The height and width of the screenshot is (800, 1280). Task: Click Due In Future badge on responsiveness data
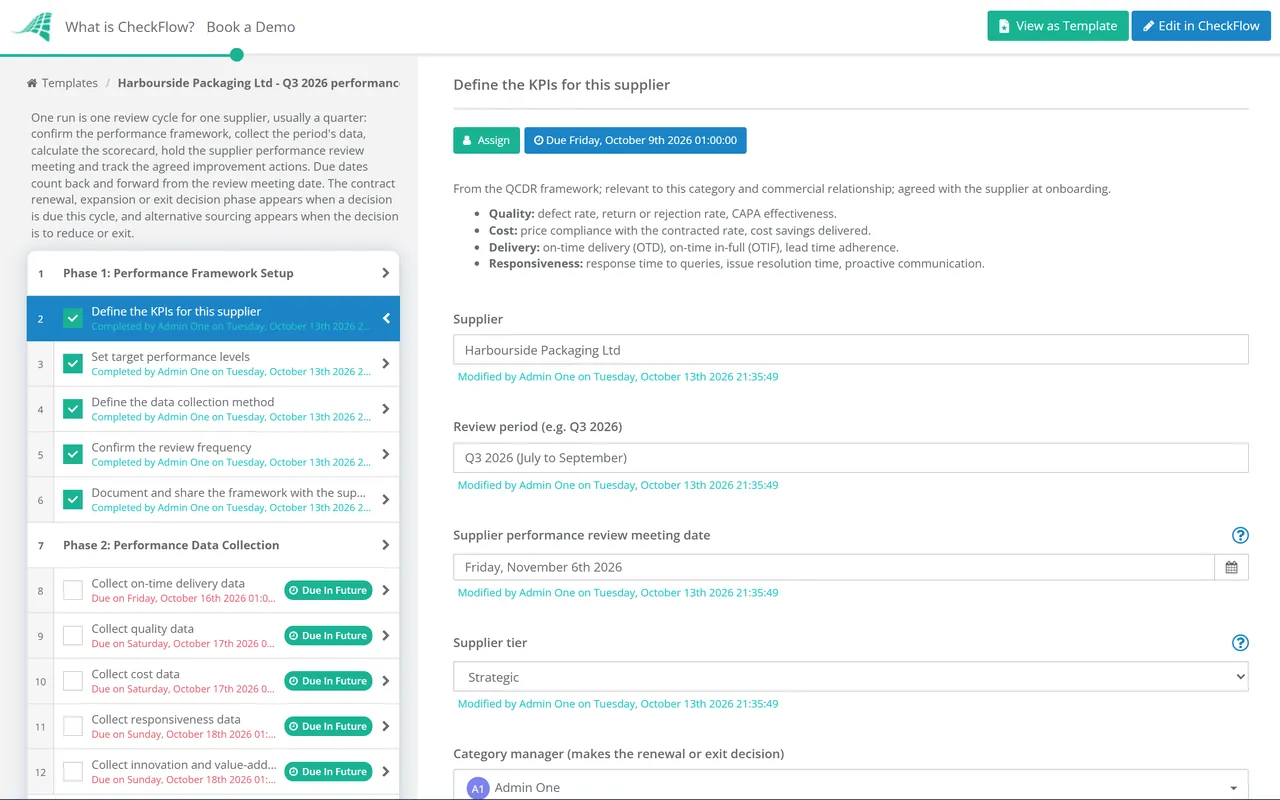[328, 726]
